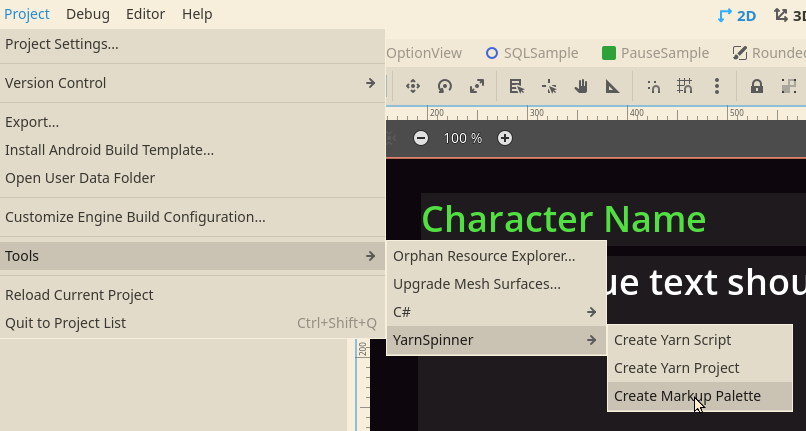Zoom in with the plus button
This screenshot has width=806, height=431.
click(505, 138)
